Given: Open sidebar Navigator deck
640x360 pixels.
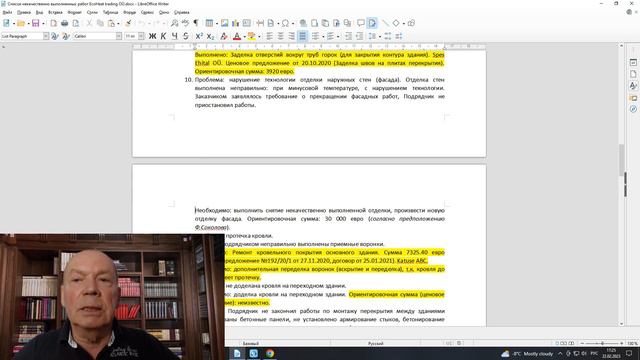Looking at the screenshot, I should [x=633, y=109].
